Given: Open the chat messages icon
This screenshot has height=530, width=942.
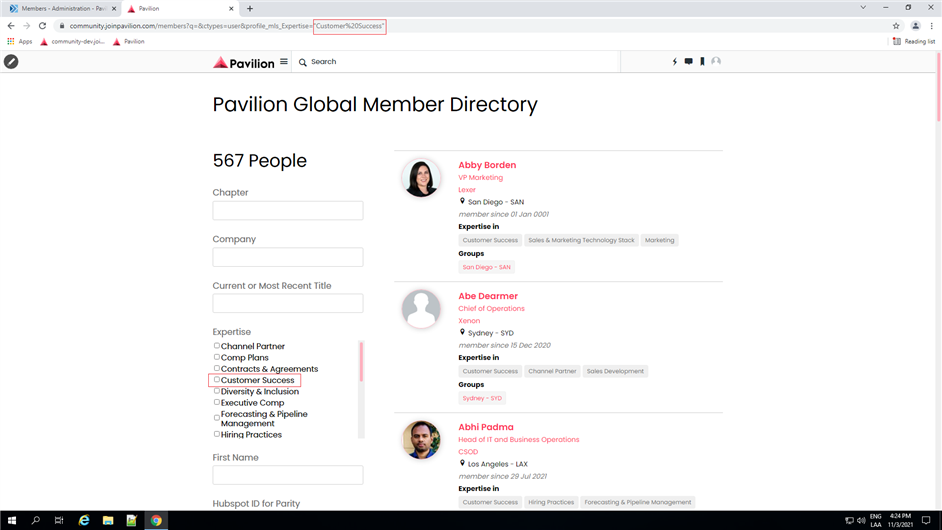Looking at the screenshot, I should pos(688,61).
